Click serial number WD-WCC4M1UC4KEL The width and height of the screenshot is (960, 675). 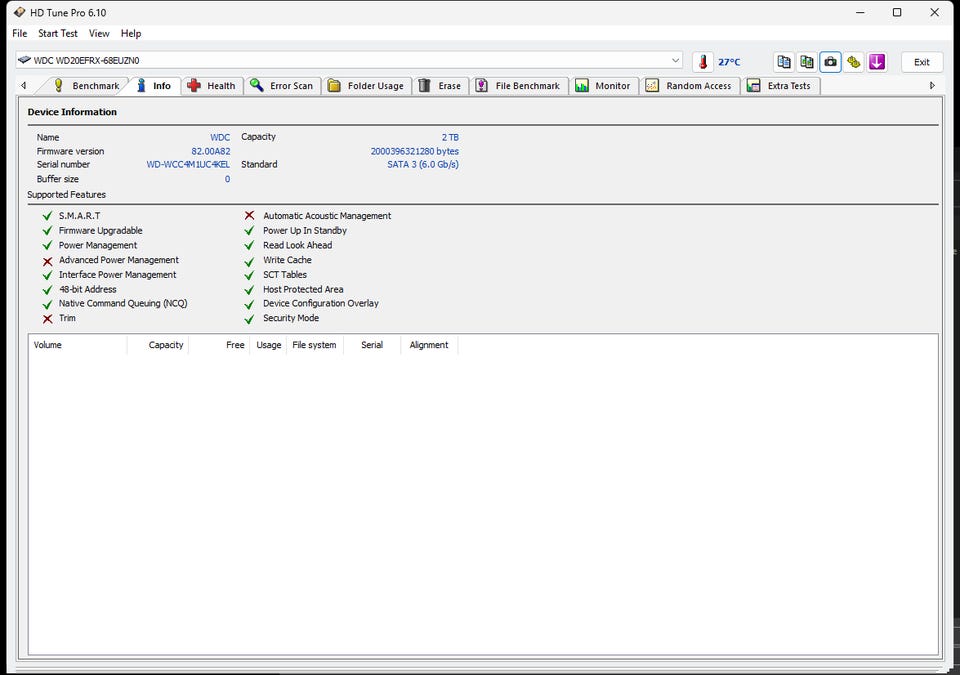click(x=188, y=164)
